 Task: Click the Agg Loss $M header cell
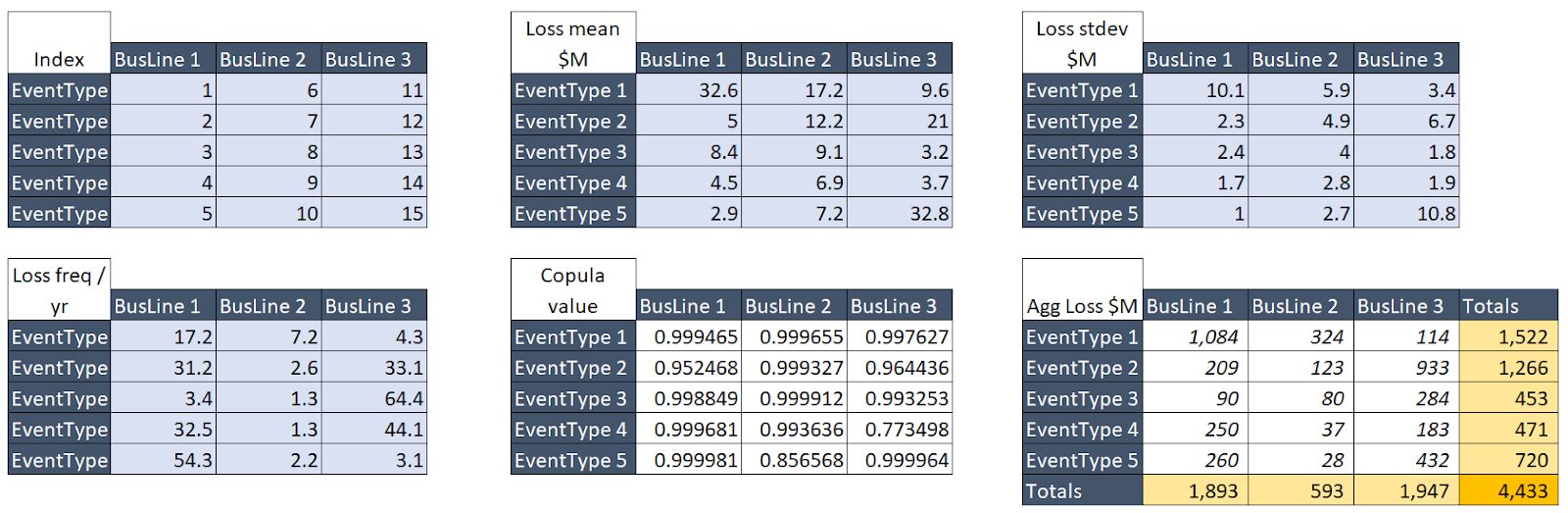click(x=1082, y=290)
